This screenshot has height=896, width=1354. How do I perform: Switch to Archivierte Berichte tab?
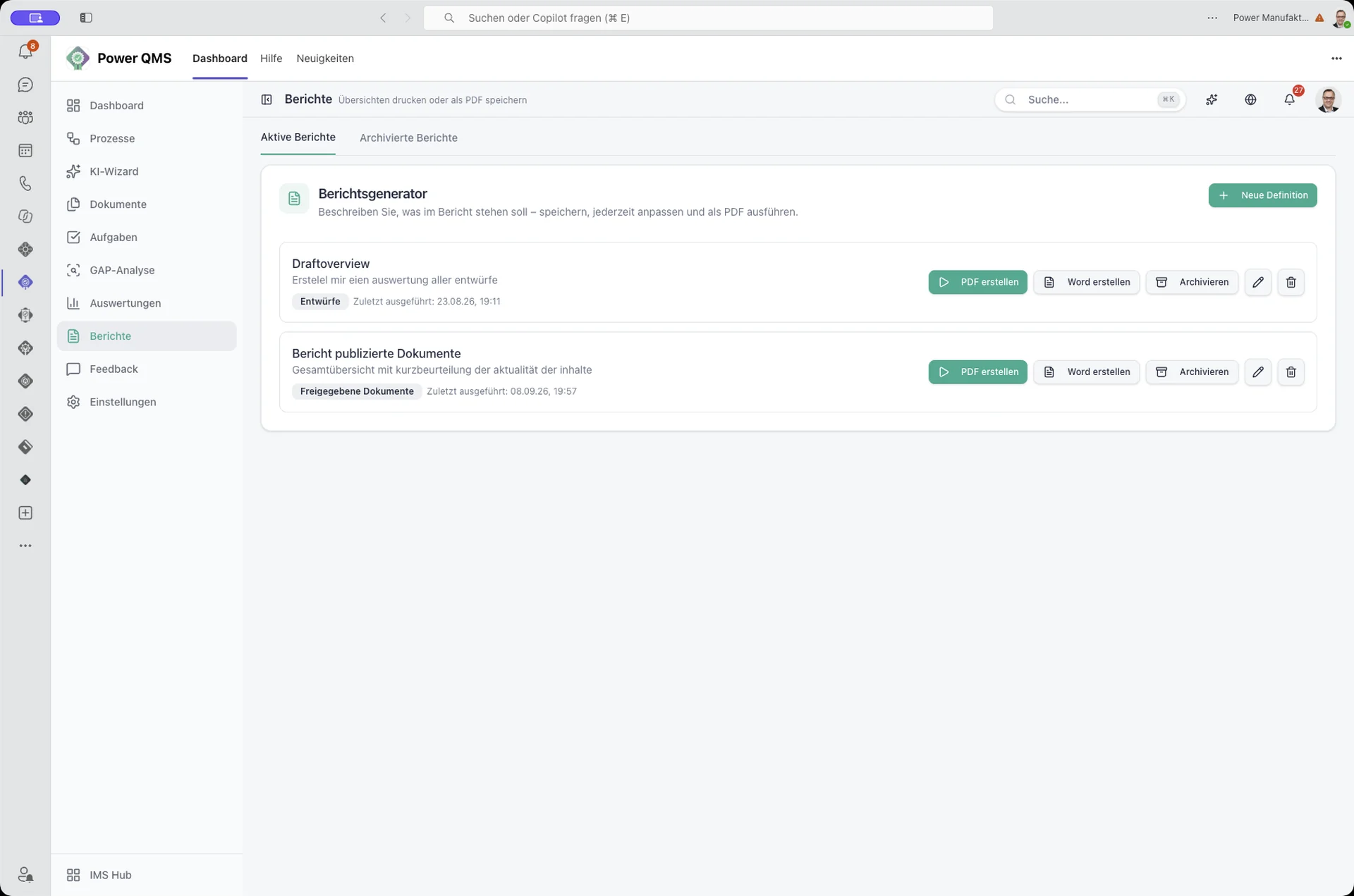[408, 137]
